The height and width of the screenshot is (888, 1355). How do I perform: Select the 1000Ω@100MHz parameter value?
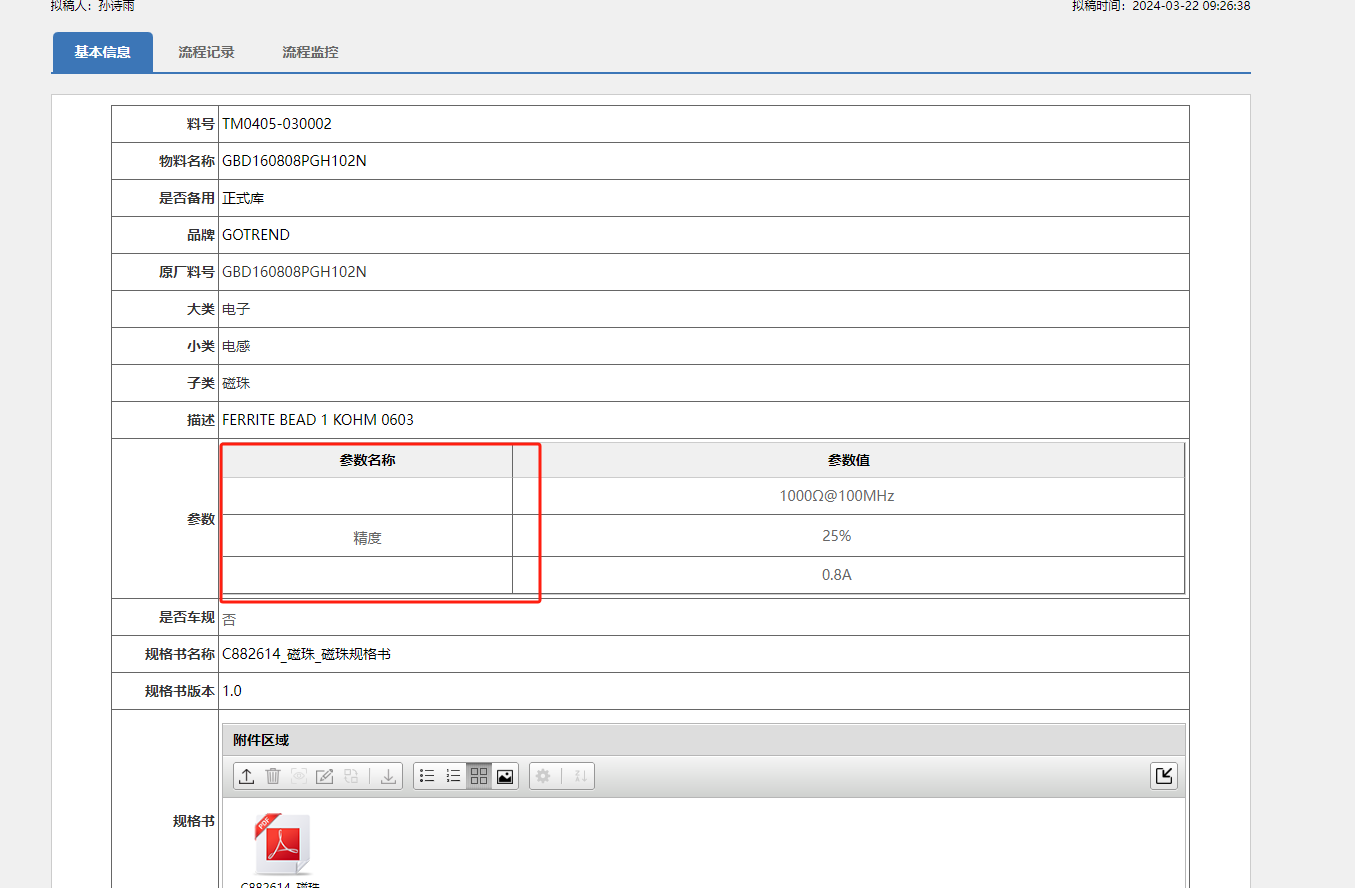(836, 496)
